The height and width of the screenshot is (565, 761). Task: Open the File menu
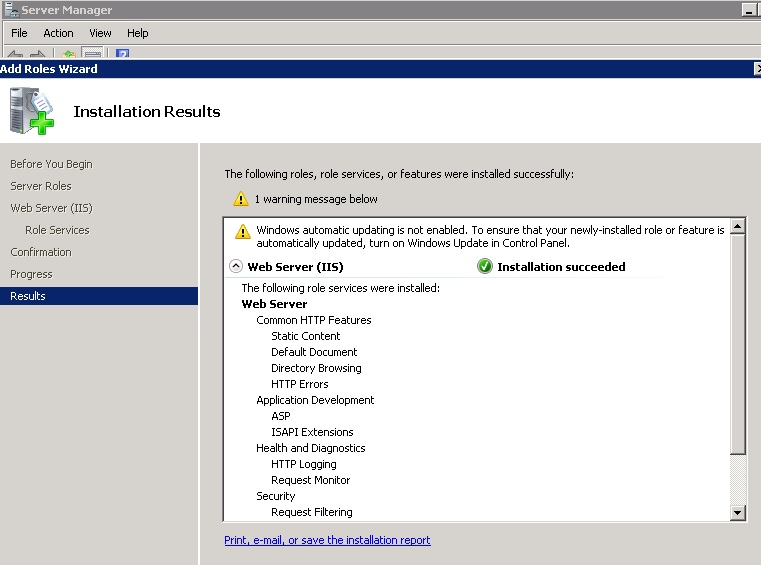click(x=19, y=33)
